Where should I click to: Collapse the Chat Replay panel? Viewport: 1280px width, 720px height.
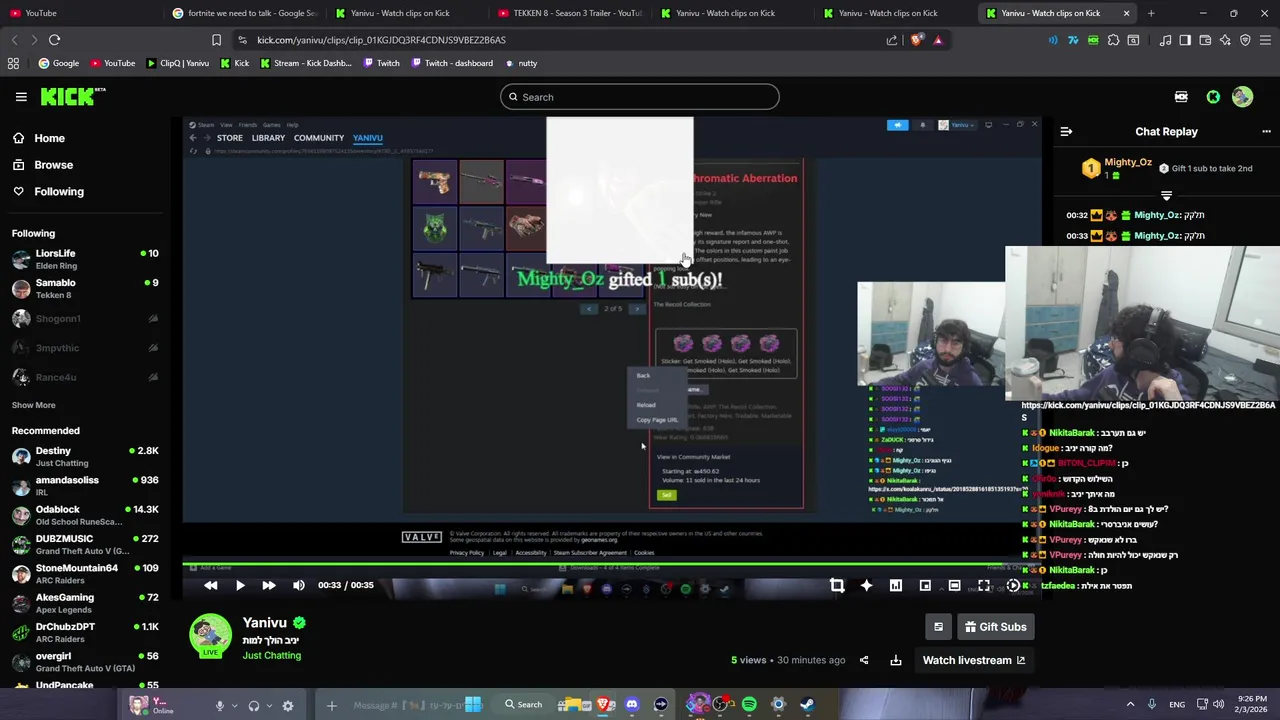point(1066,131)
